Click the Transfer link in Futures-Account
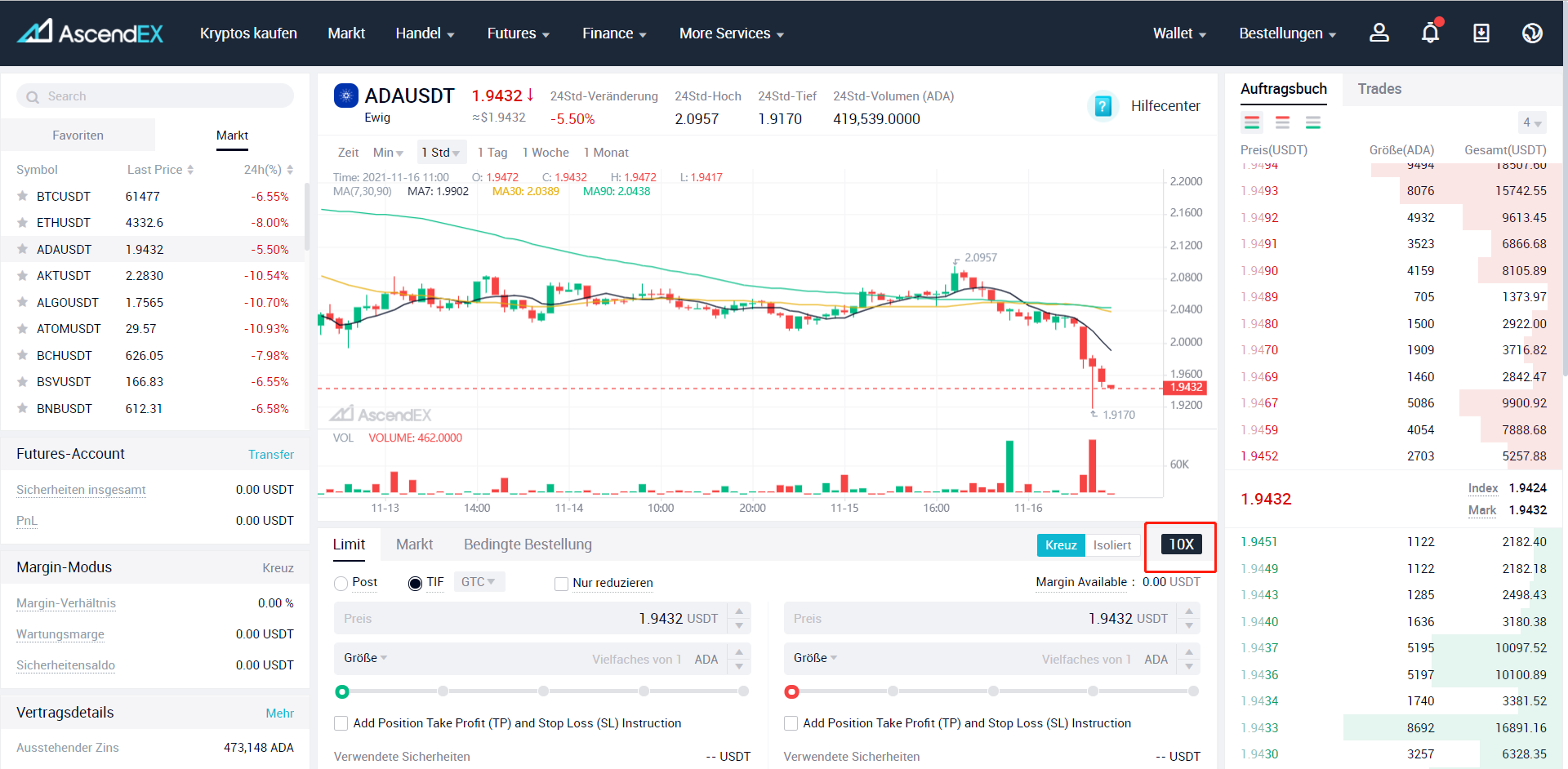 pyautogui.click(x=271, y=455)
